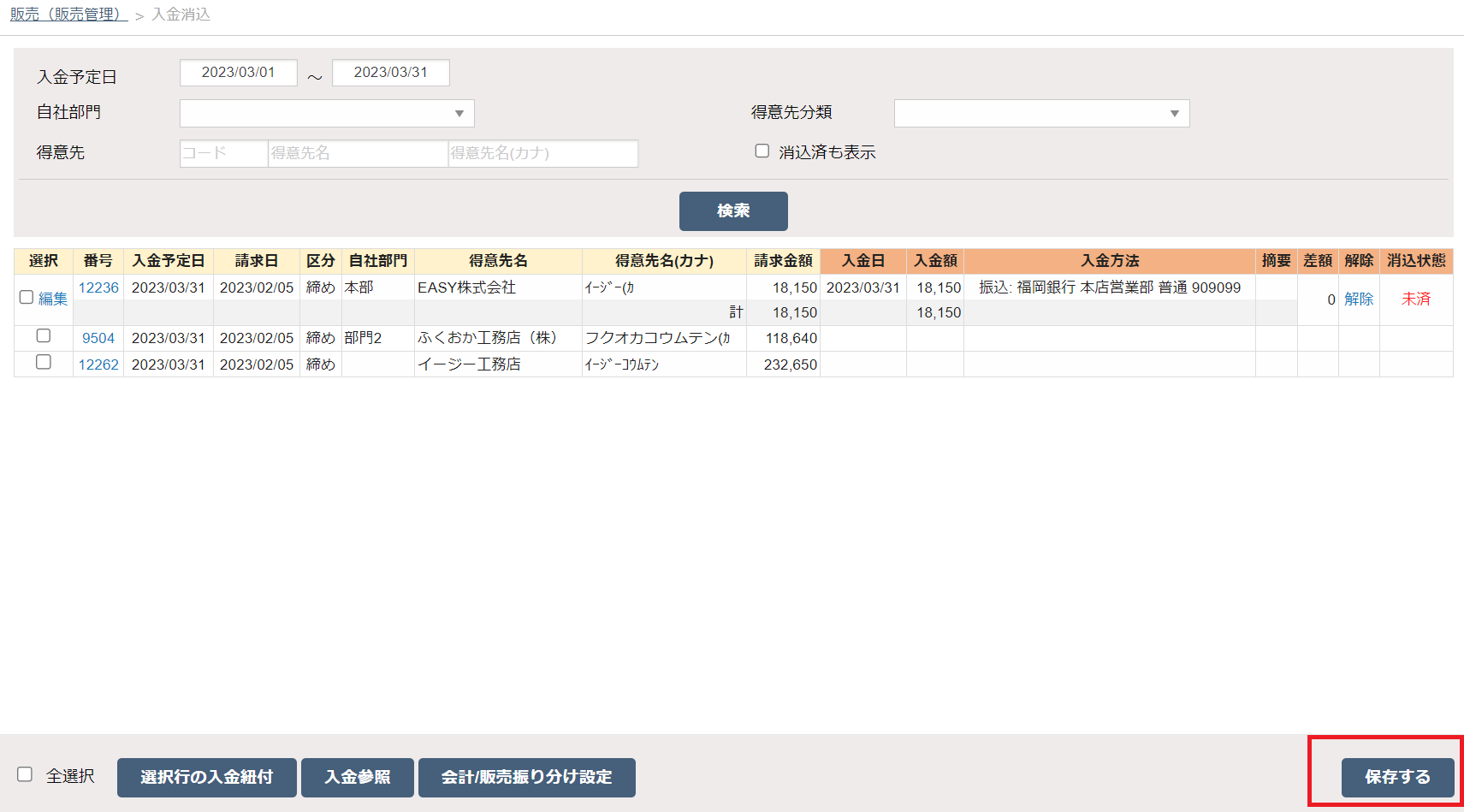The image size is (1464, 812).
Task: Click 選択行の入金紐付 button
Action: tap(206, 777)
